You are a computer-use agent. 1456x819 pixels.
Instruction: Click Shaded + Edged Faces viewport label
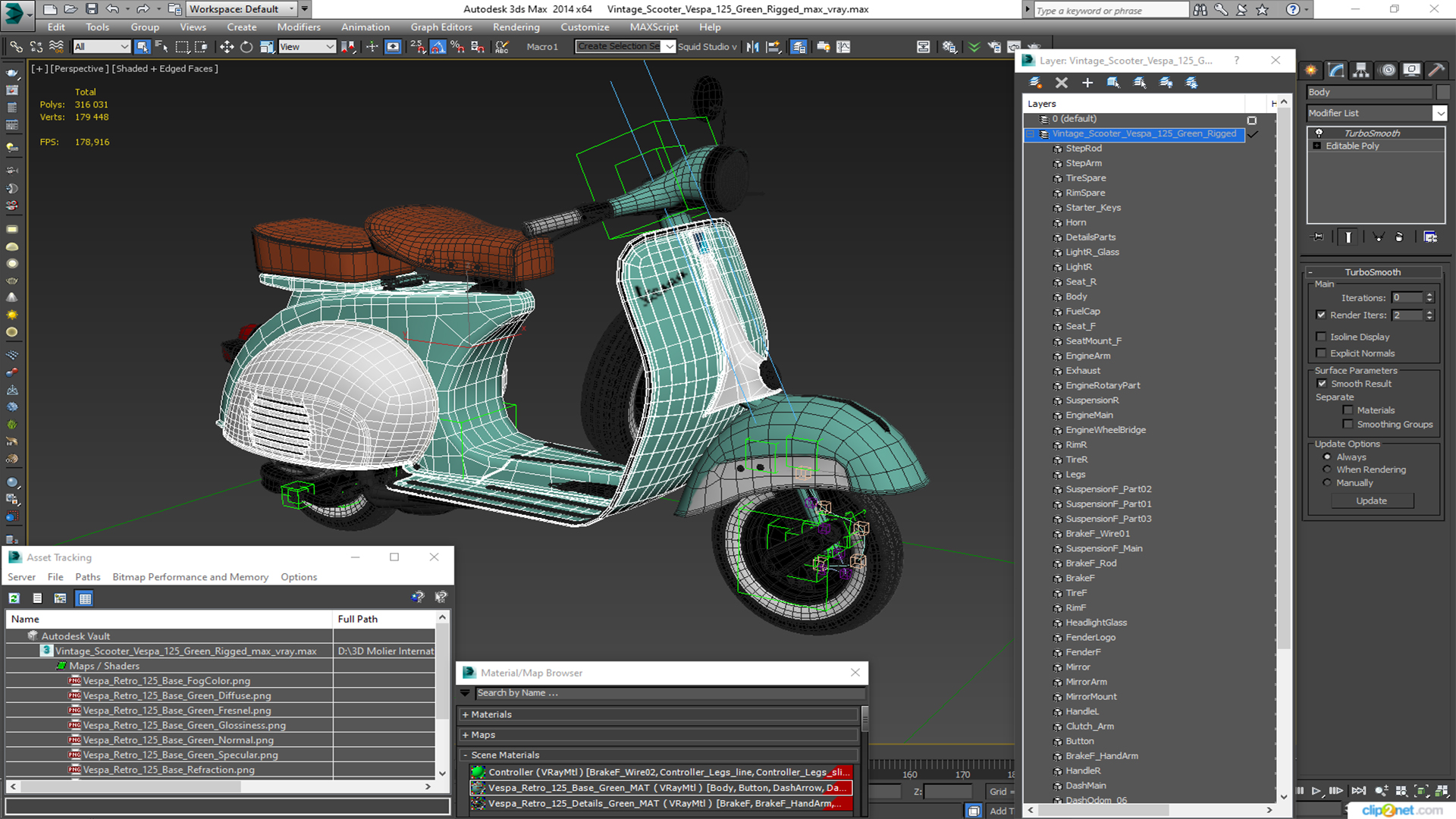click(x=165, y=69)
